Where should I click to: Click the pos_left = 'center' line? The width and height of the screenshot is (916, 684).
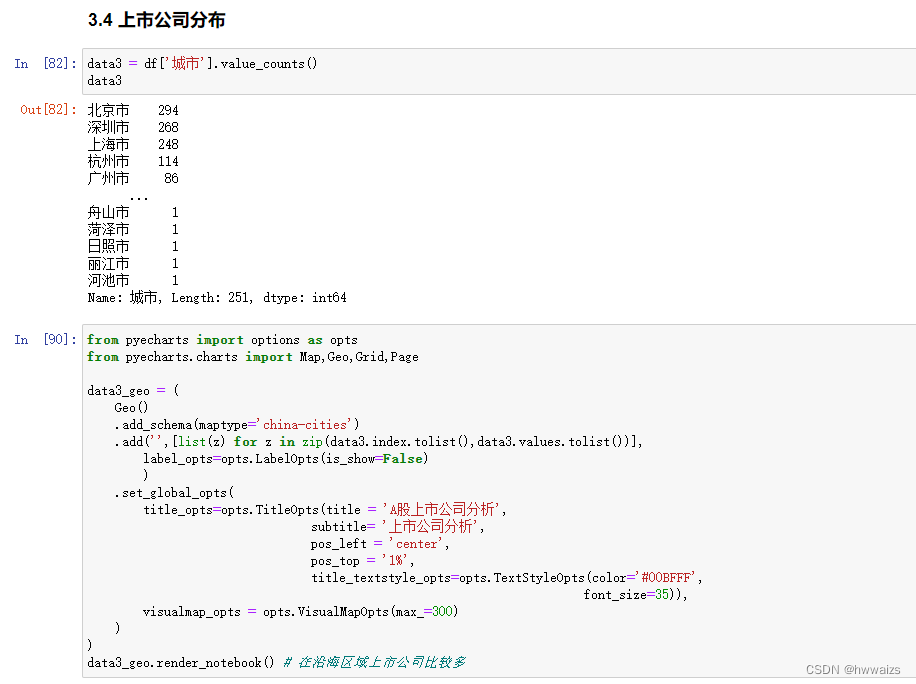point(380,544)
